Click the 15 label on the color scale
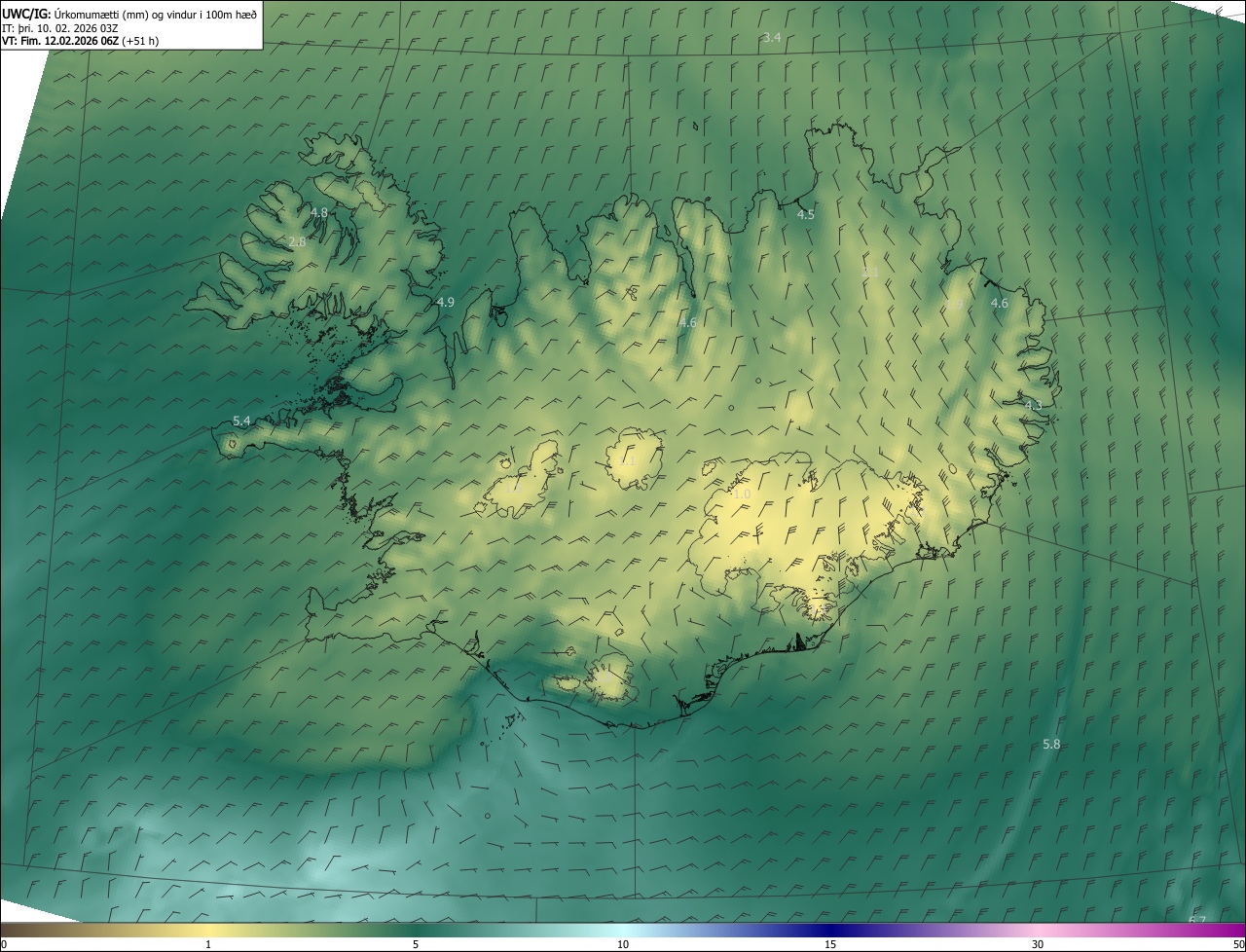 (830, 945)
